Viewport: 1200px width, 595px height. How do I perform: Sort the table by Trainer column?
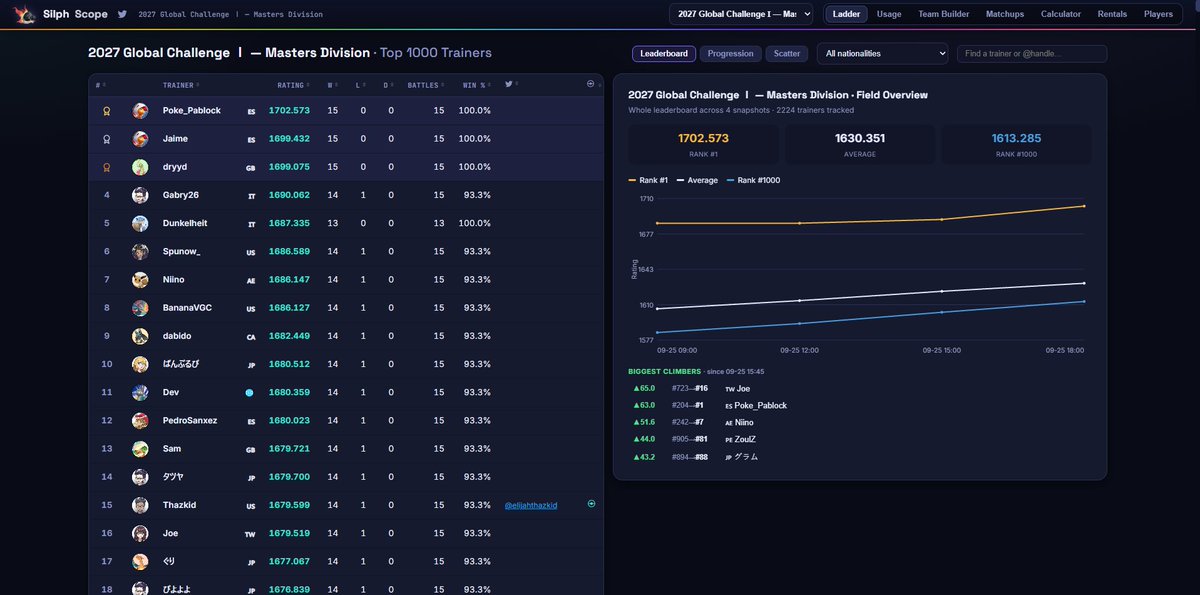(181, 85)
